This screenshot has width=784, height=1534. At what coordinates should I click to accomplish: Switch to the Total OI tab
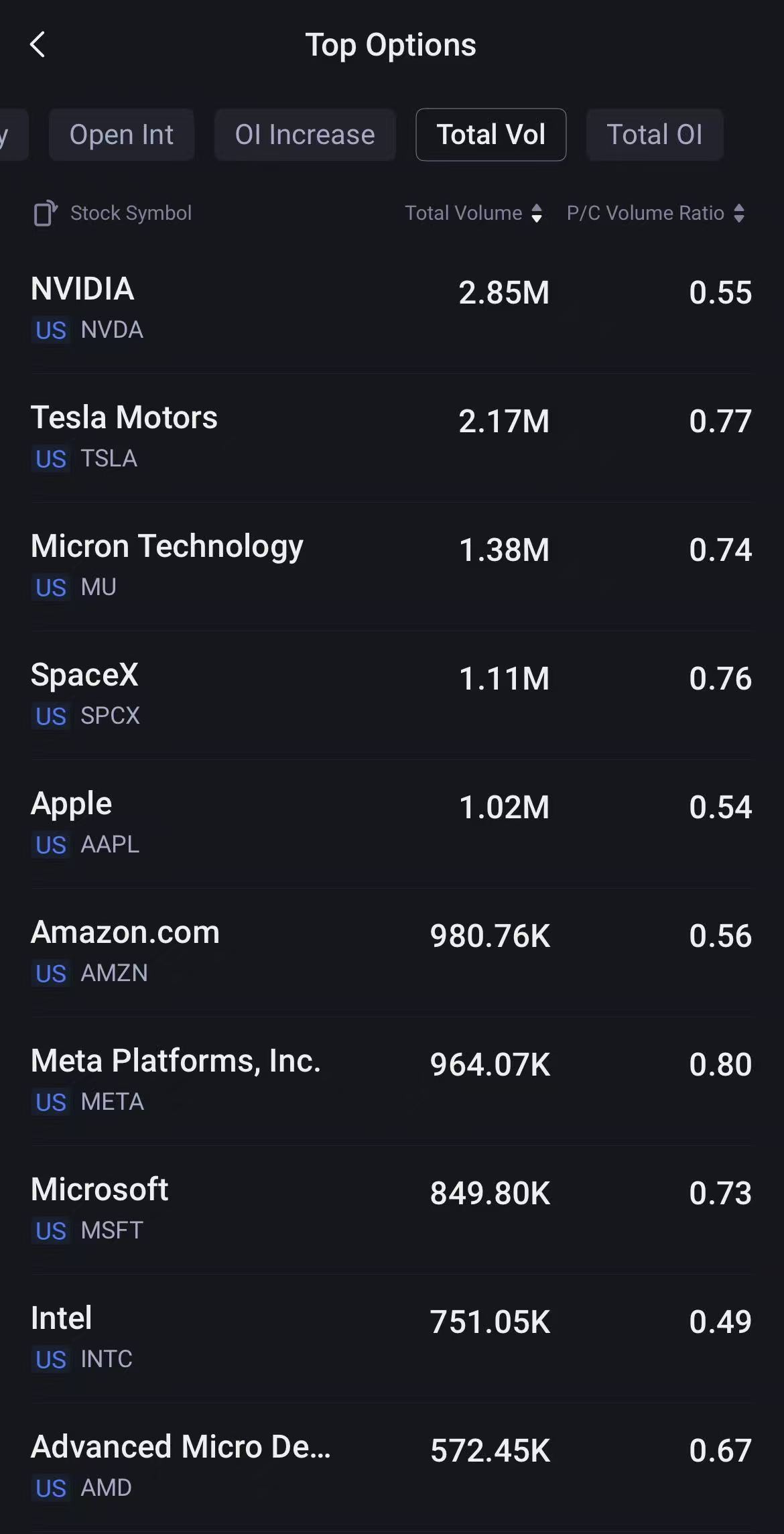654,135
